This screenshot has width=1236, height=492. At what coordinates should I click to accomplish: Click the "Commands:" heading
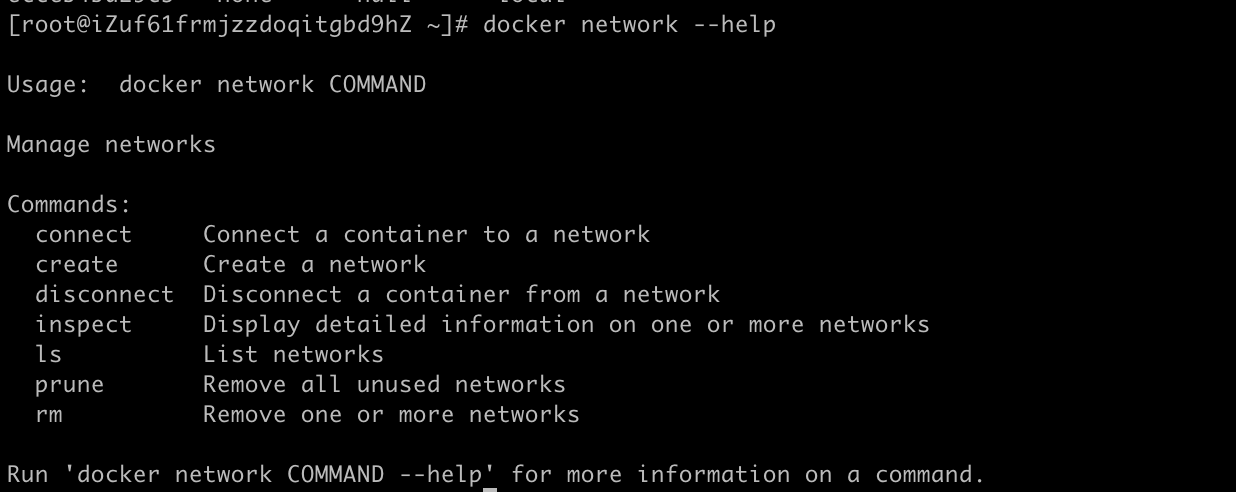[x=69, y=205]
